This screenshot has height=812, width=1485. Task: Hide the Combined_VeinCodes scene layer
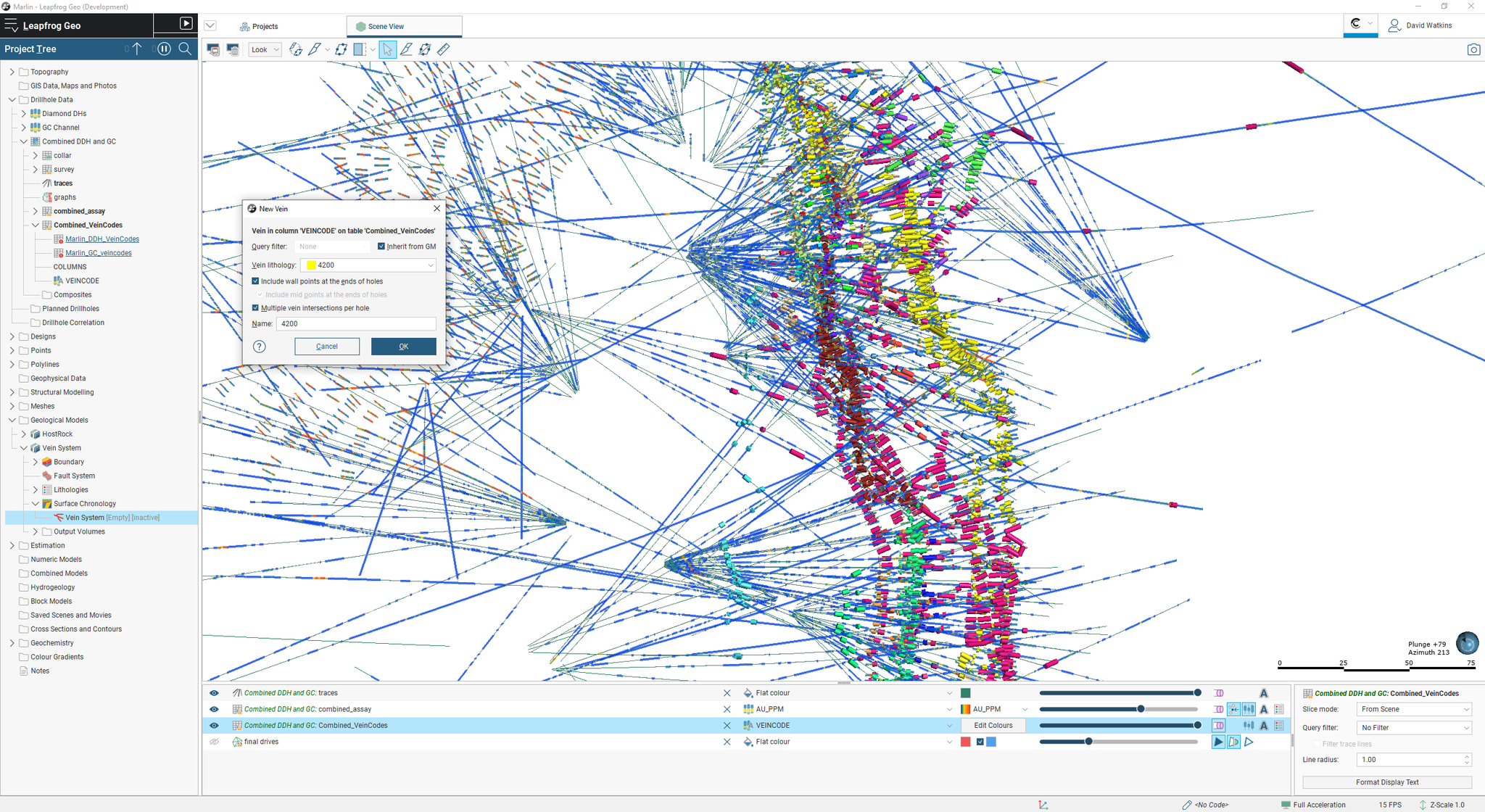pyautogui.click(x=214, y=725)
